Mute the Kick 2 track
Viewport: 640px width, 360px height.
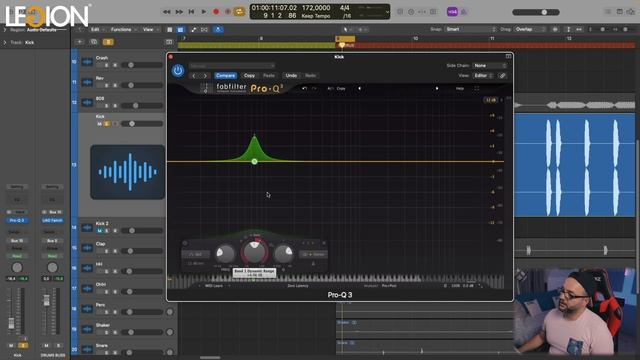[x=99, y=231]
